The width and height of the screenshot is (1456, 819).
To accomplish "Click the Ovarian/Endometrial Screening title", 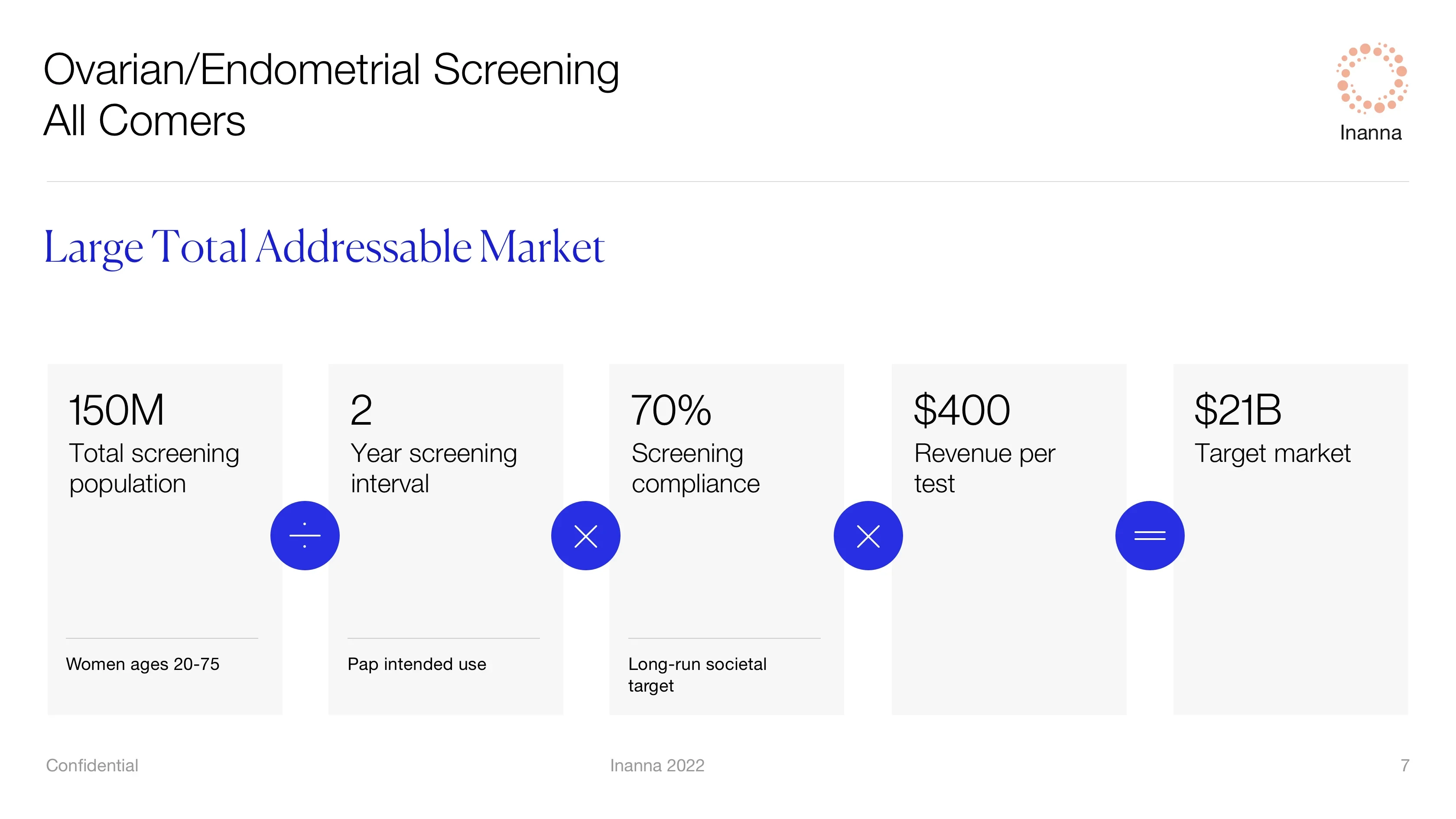I will (x=331, y=69).
